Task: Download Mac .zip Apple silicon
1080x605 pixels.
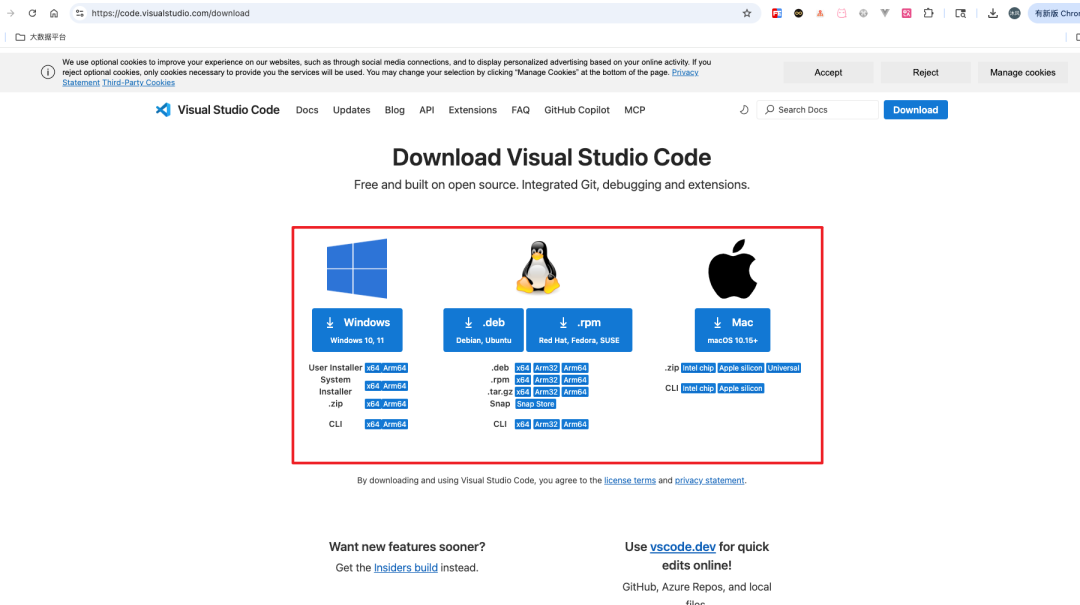Action: pyautogui.click(x=740, y=368)
